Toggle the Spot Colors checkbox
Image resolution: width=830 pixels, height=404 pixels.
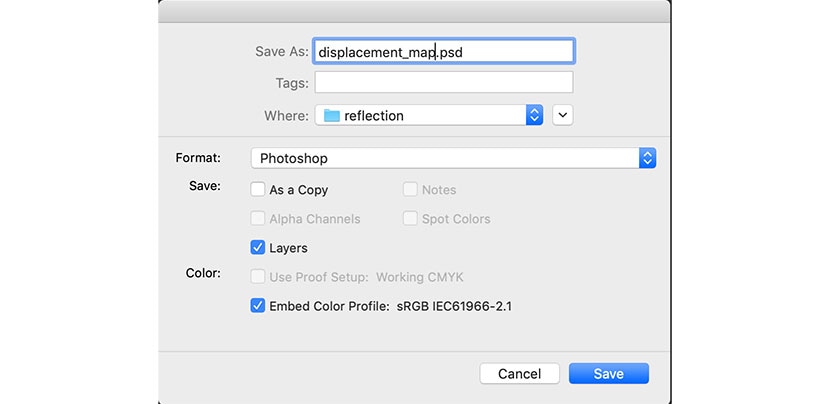click(x=410, y=218)
